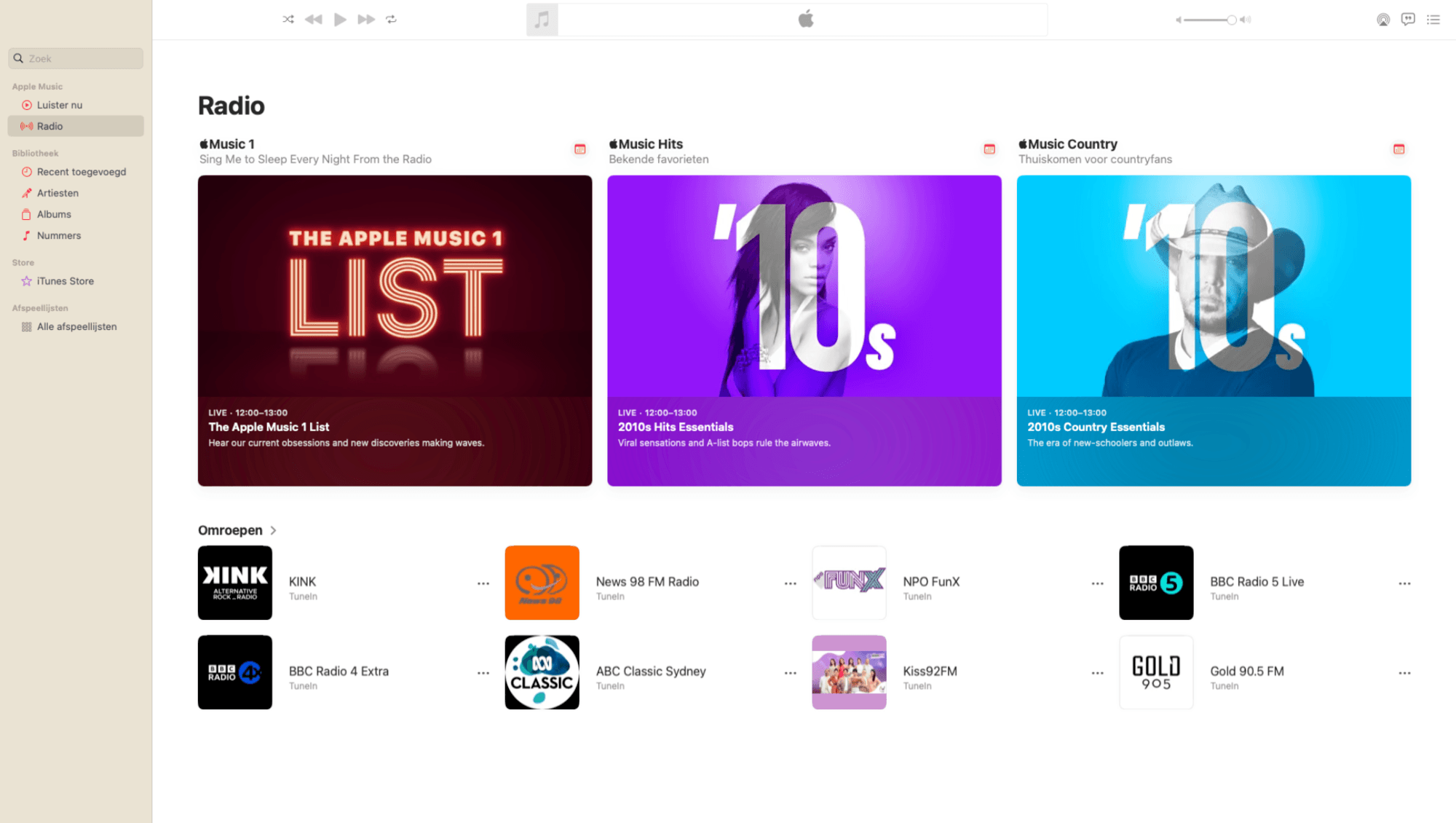Open the Apple Music Hits schedule calendar
1456x823 pixels.
(x=989, y=149)
